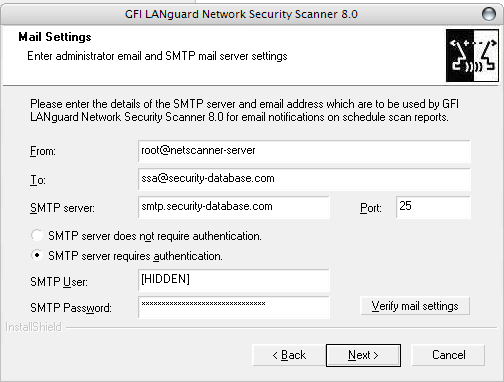This screenshot has height=382, width=504.
Task: Click the Port: label
Action: 371,208
